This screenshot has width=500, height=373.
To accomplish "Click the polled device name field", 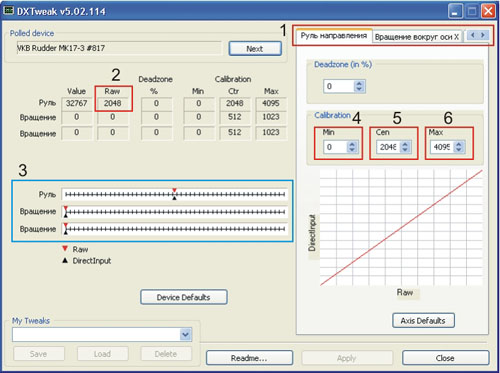I will click(x=119, y=48).
